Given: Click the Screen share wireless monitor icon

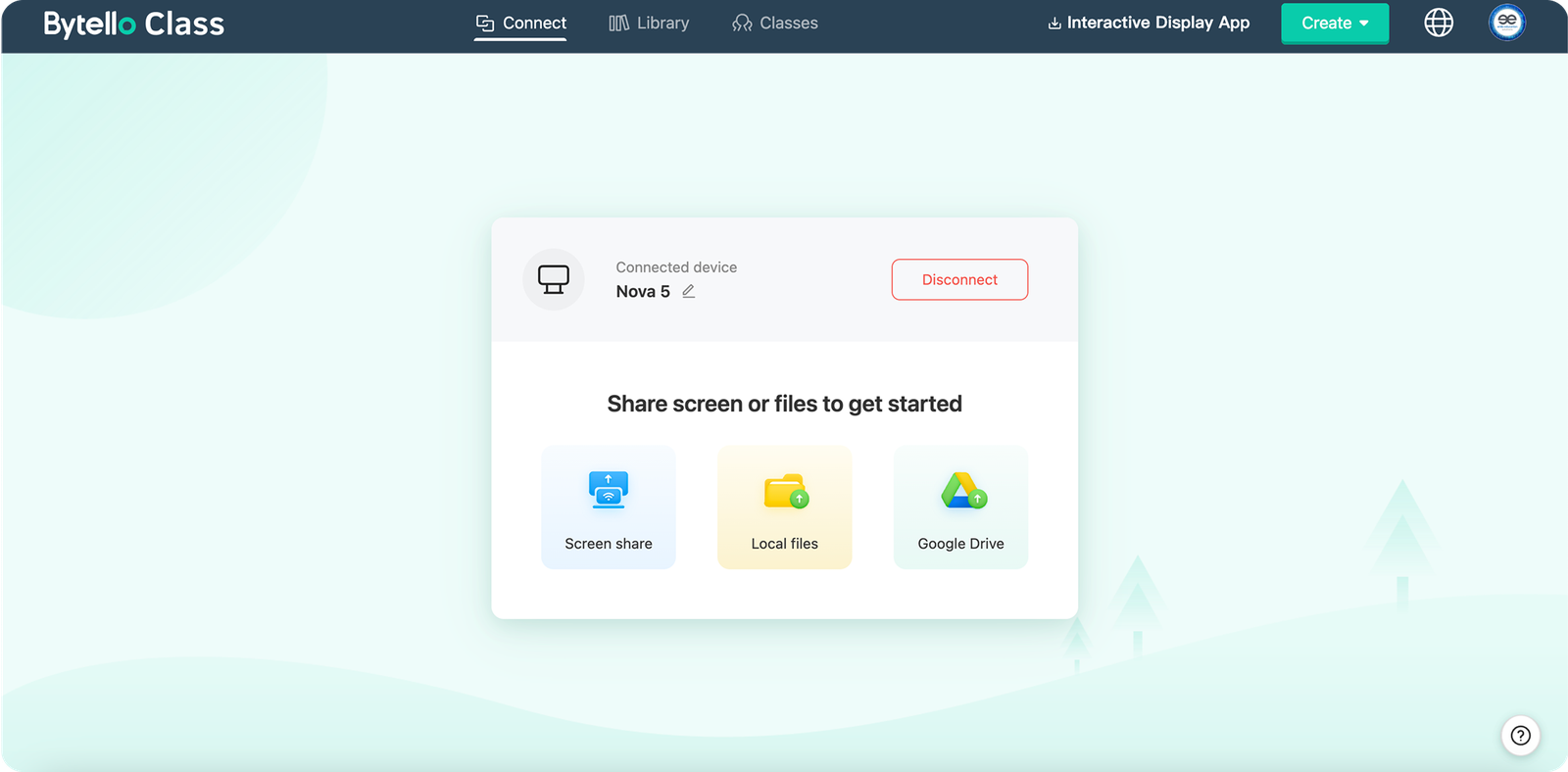Looking at the screenshot, I should 609,489.
